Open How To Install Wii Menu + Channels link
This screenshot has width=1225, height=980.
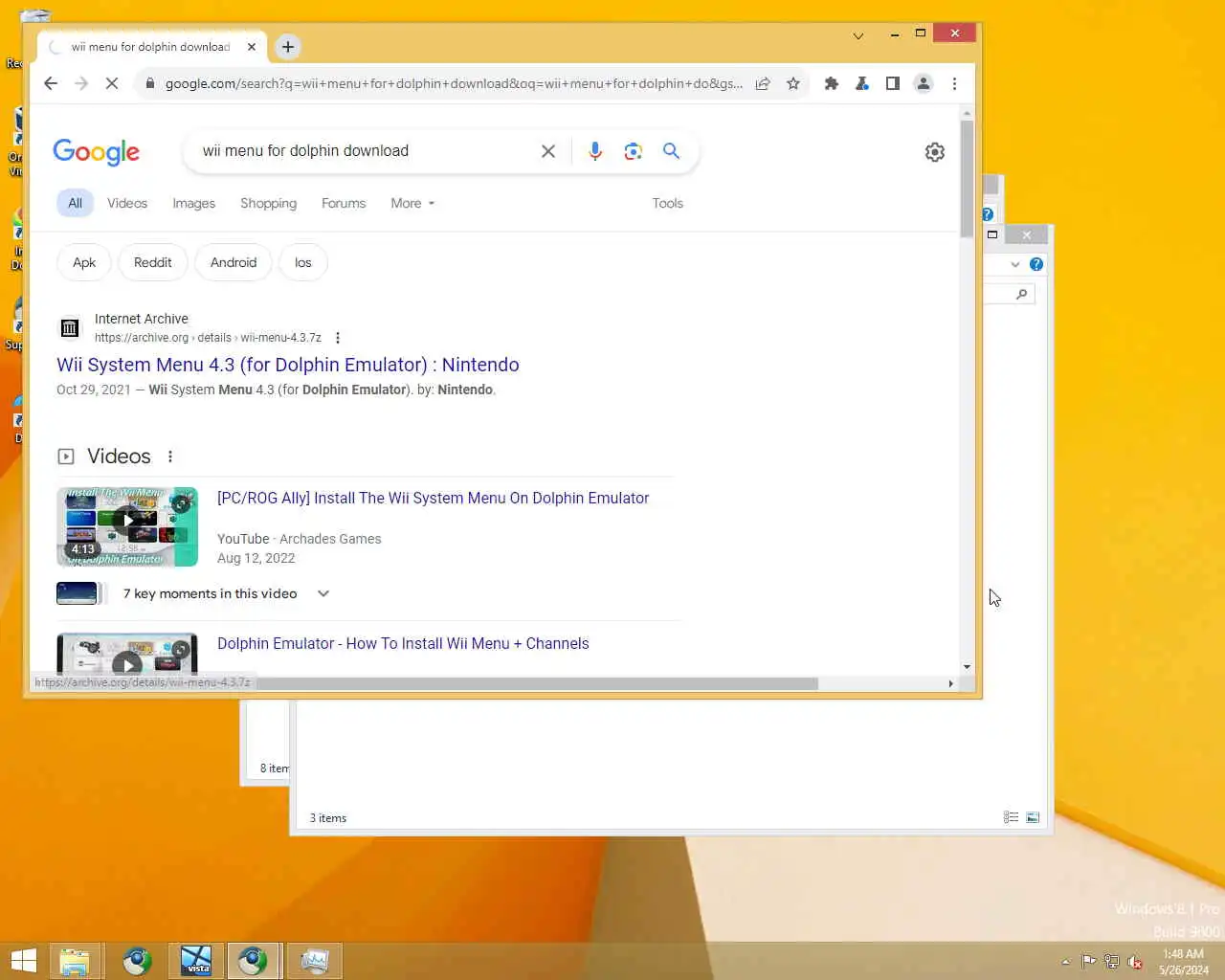(403, 643)
